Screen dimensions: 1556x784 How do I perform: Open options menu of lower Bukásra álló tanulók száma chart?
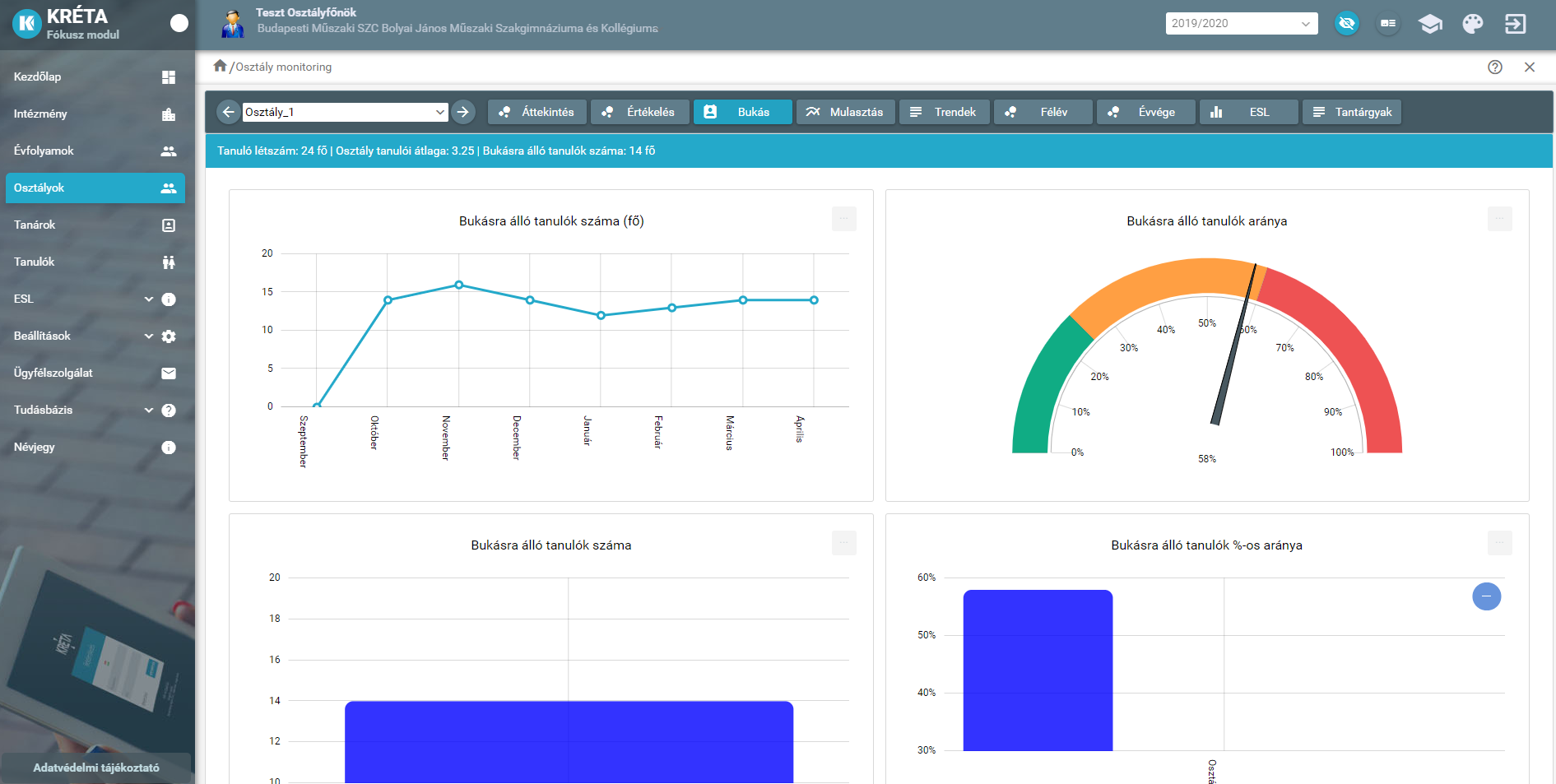click(x=844, y=543)
